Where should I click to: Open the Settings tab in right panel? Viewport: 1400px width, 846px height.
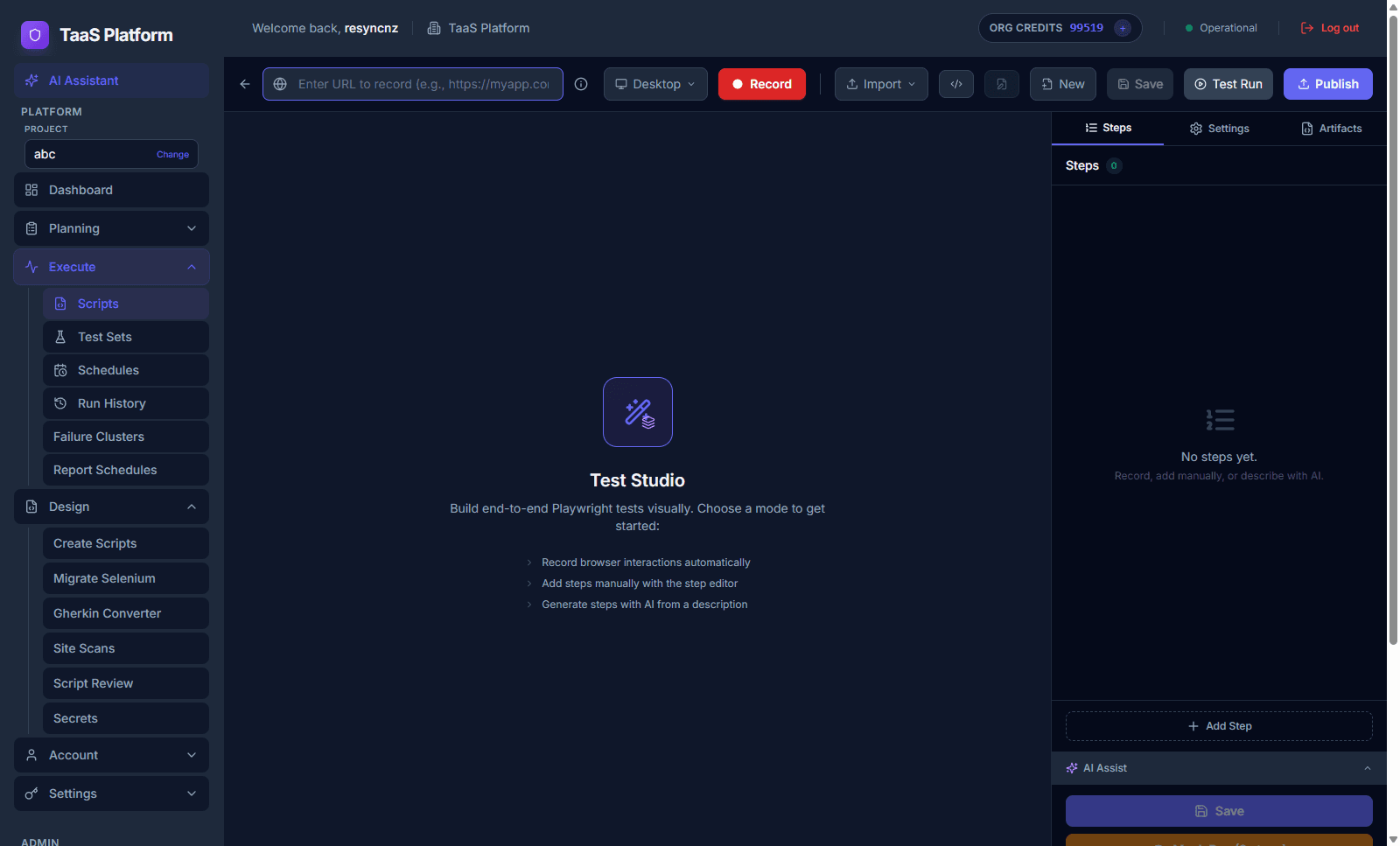point(1219,128)
